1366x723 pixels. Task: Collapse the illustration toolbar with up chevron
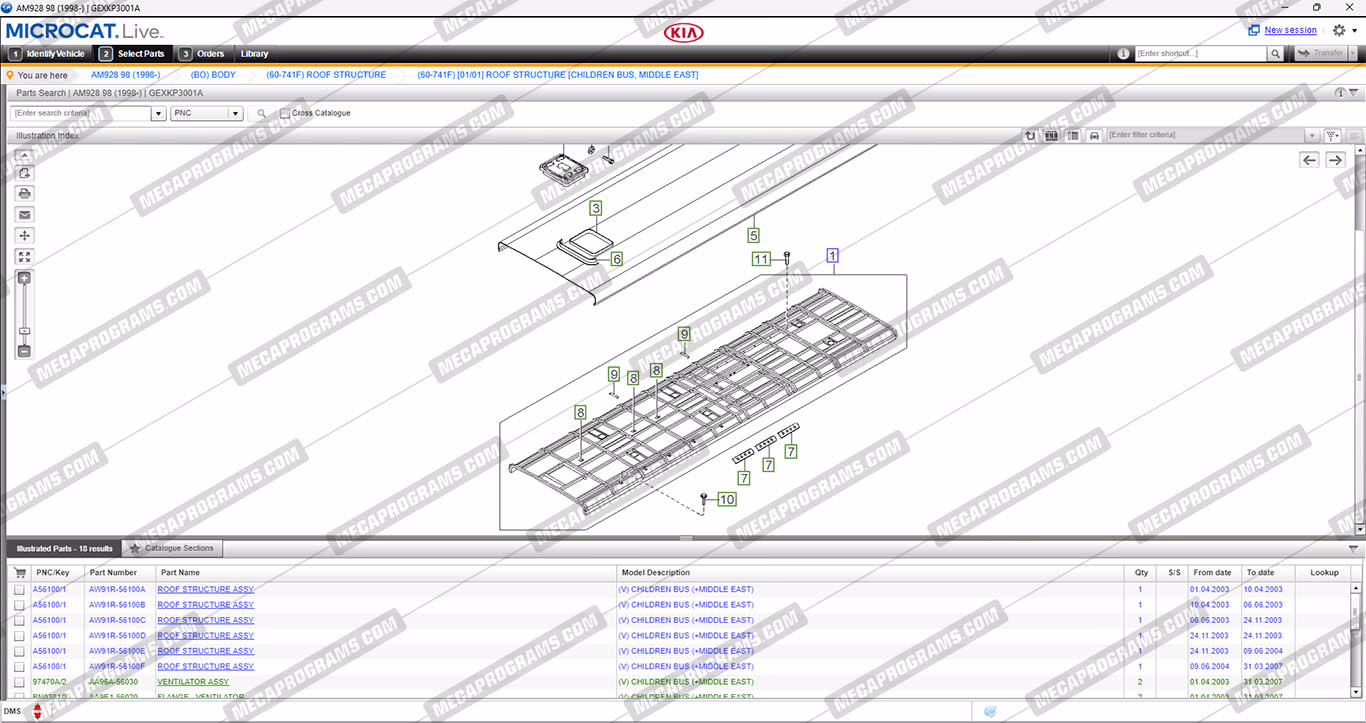point(25,156)
